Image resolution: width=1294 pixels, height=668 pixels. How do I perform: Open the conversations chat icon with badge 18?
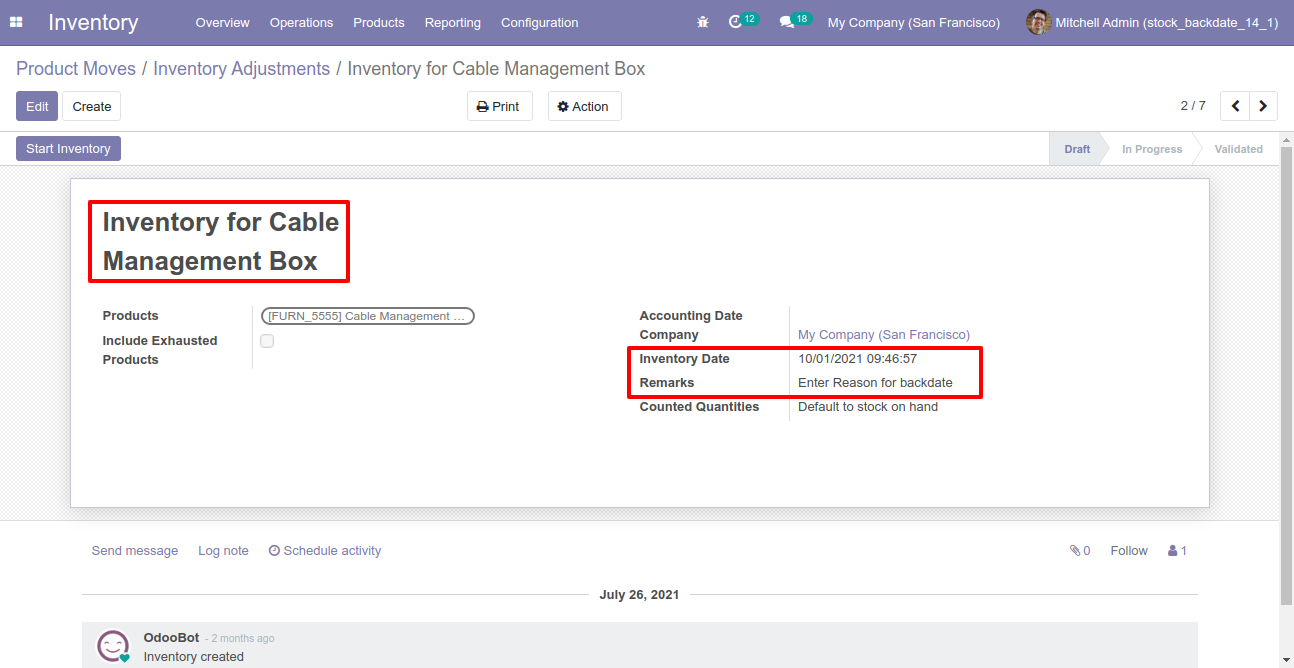[x=795, y=21]
